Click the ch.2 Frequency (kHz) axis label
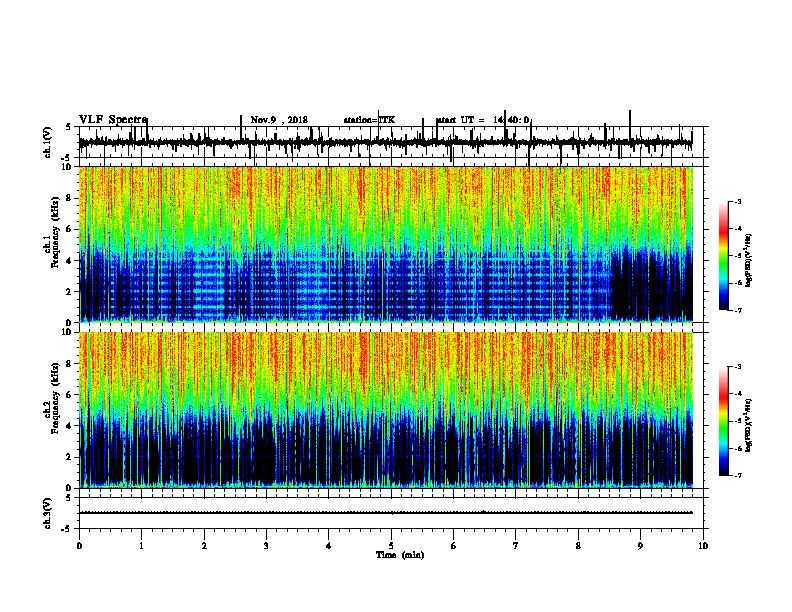 [52, 399]
